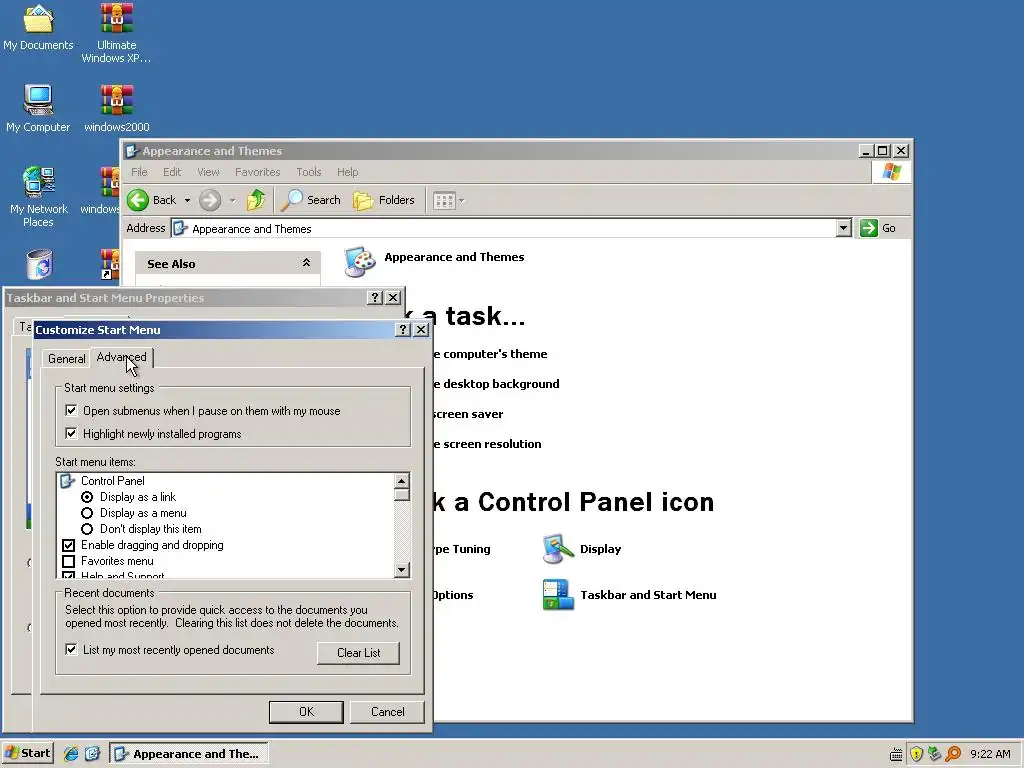Select the Advanced tab
Viewport: 1024px width, 768px height.
click(121, 357)
